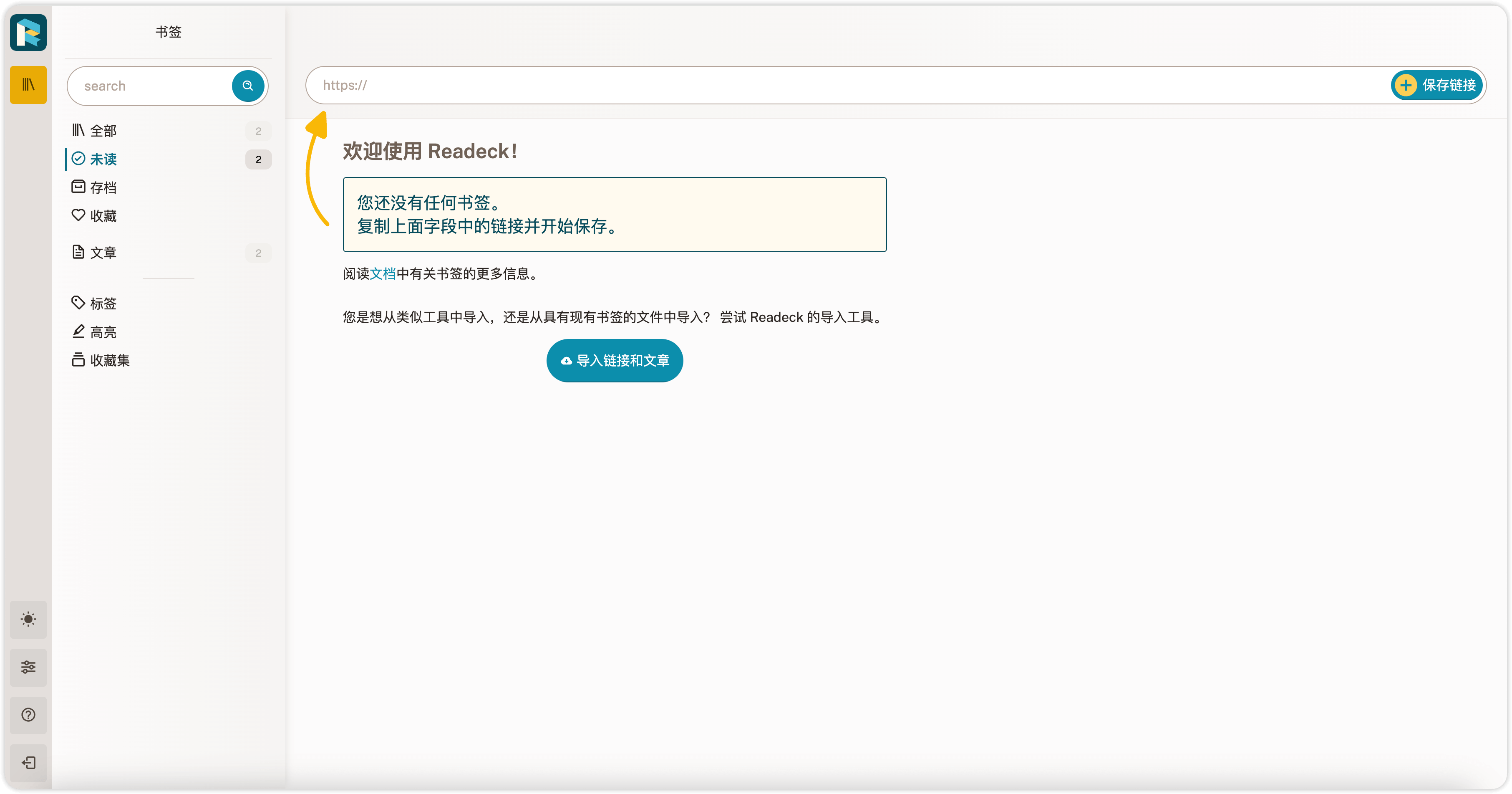Click the 欢迎使用 Readeck! heading

430,151
